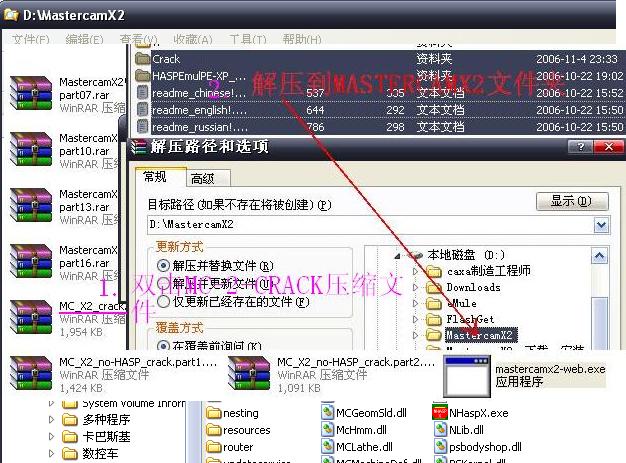The width and height of the screenshot is (626, 463).
Task: Close the 解压路径和选项 dialog
Action: [609, 147]
